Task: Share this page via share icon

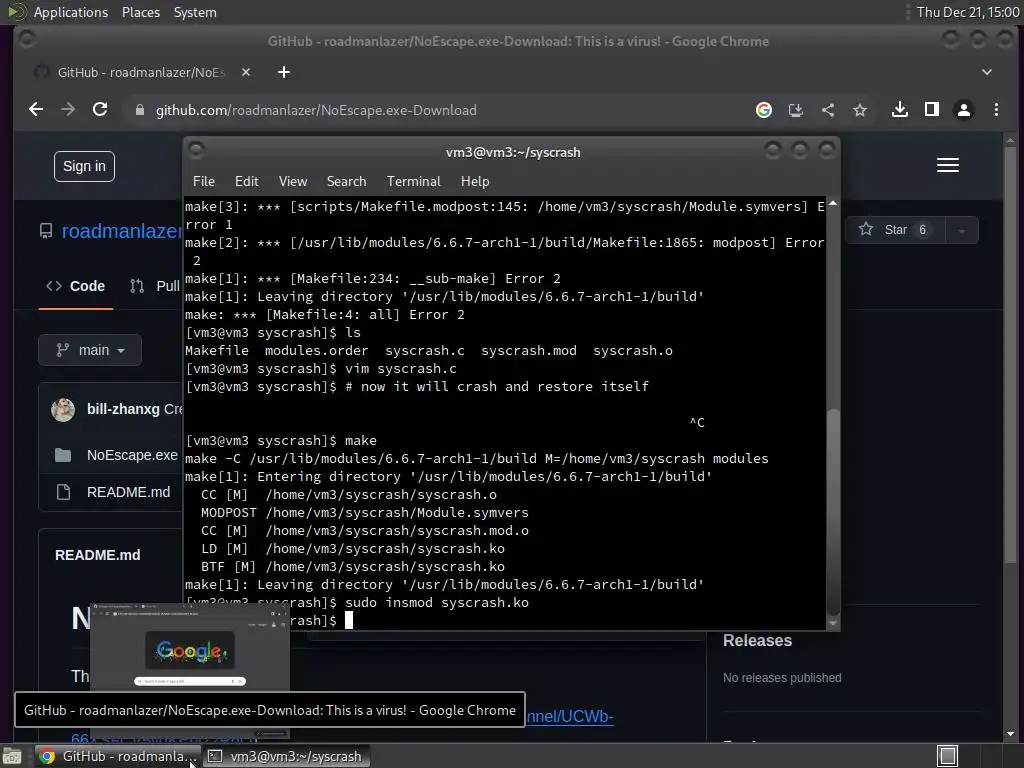Action: pos(827,110)
